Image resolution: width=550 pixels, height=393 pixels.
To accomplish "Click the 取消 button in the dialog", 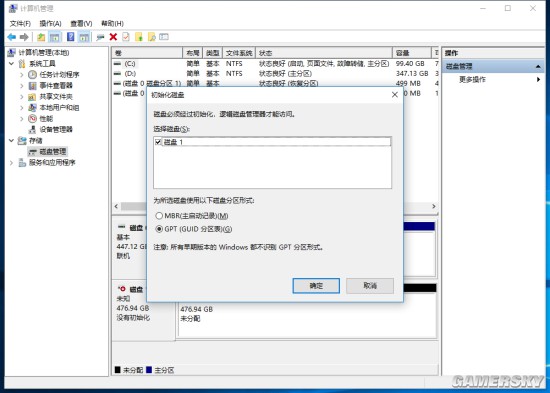I will pyautogui.click(x=370, y=286).
